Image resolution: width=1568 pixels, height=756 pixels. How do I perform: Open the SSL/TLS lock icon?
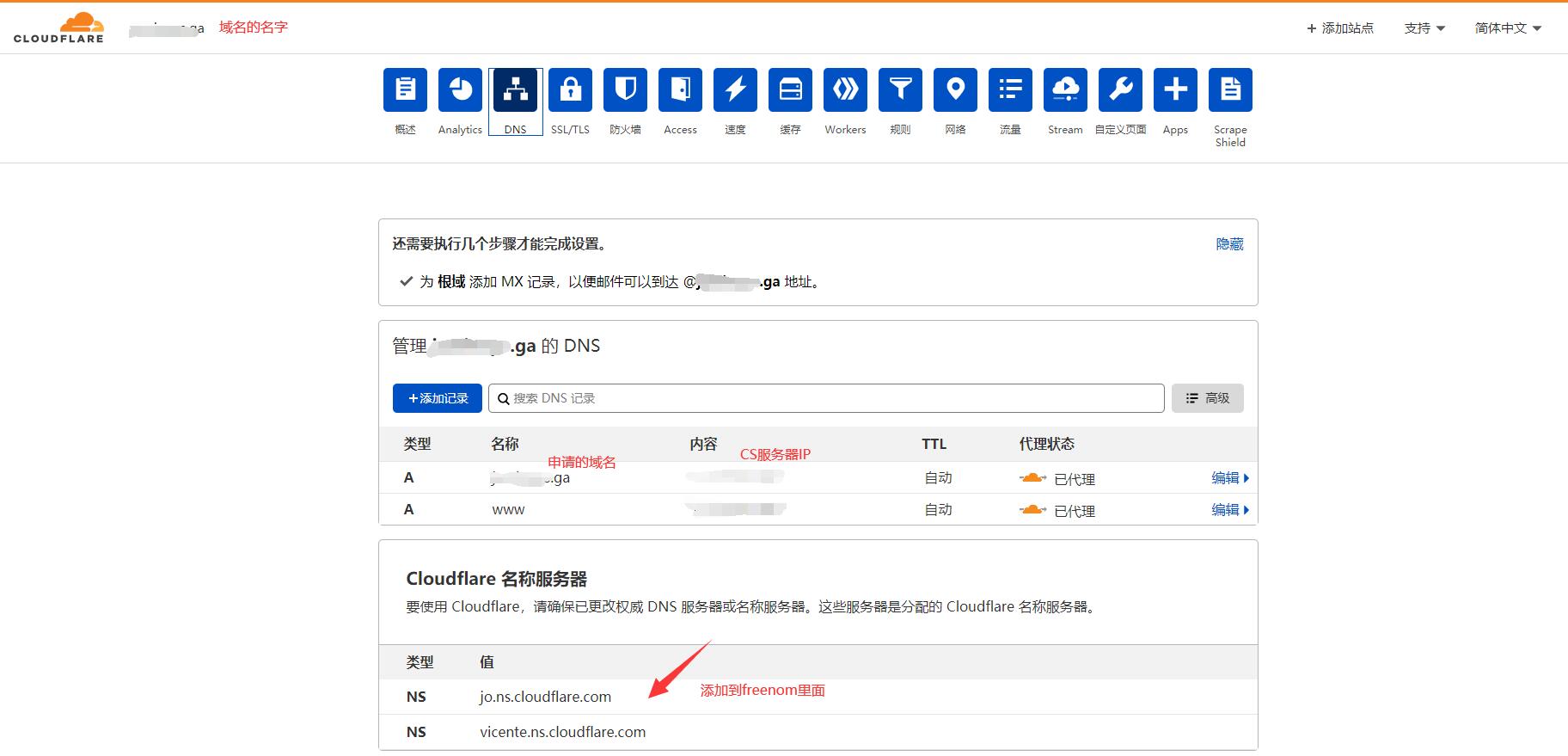(x=570, y=90)
